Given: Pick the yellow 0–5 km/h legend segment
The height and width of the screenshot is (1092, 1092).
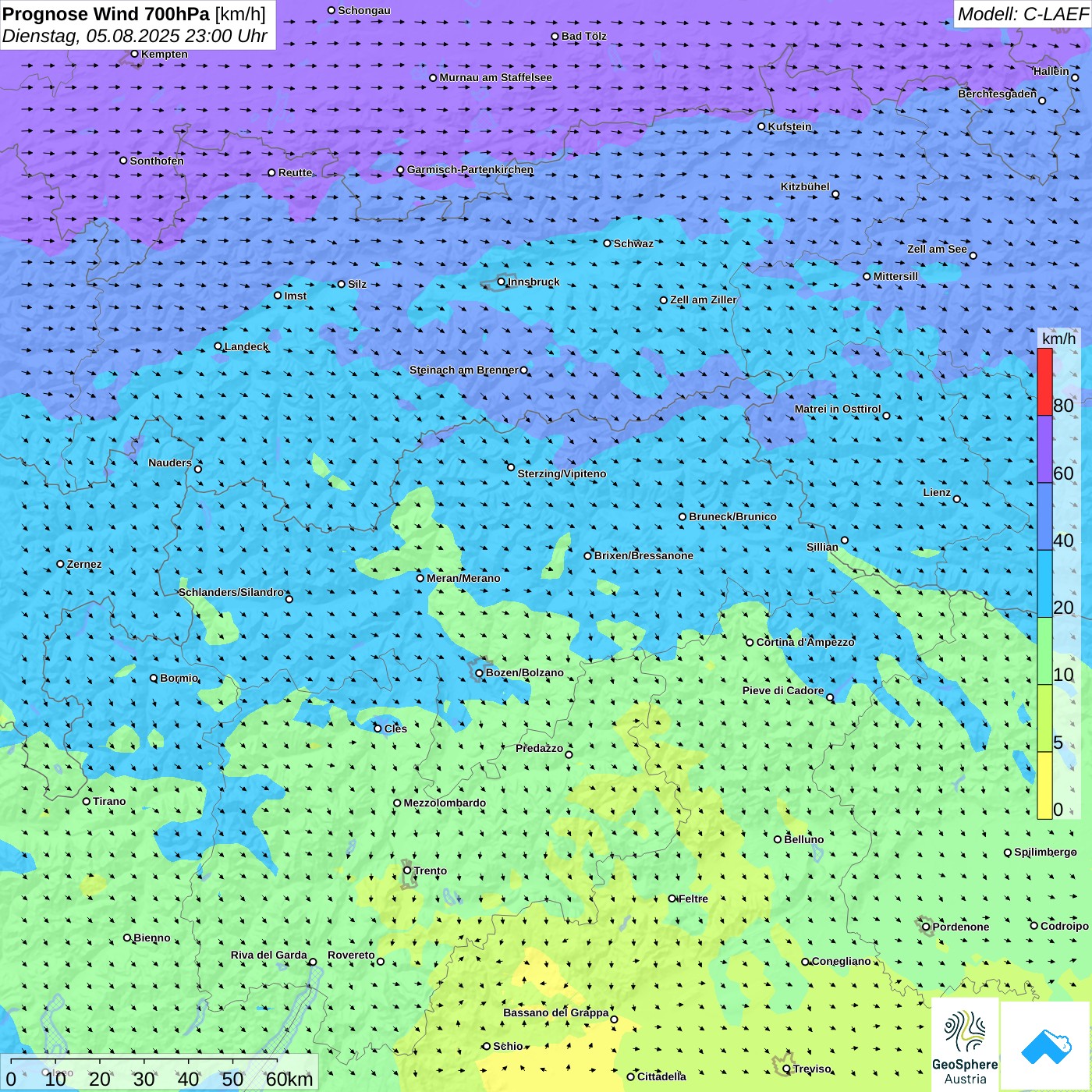Looking at the screenshot, I should (x=1044, y=785).
